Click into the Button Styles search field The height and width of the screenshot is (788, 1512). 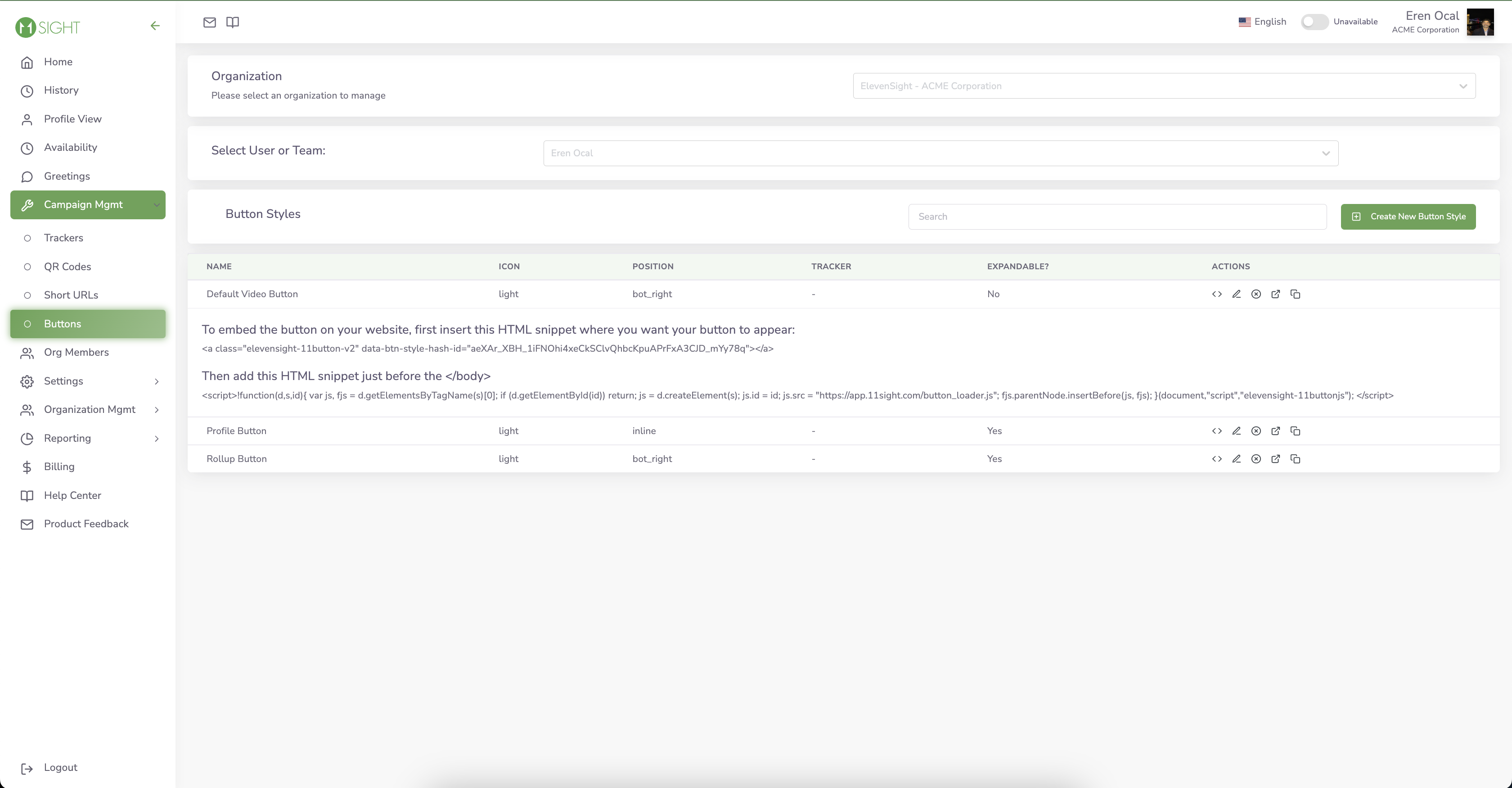(x=1117, y=217)
